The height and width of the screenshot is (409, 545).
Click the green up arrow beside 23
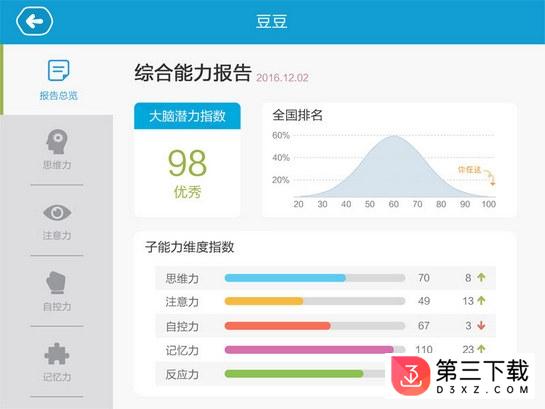[x=481, y=349]
